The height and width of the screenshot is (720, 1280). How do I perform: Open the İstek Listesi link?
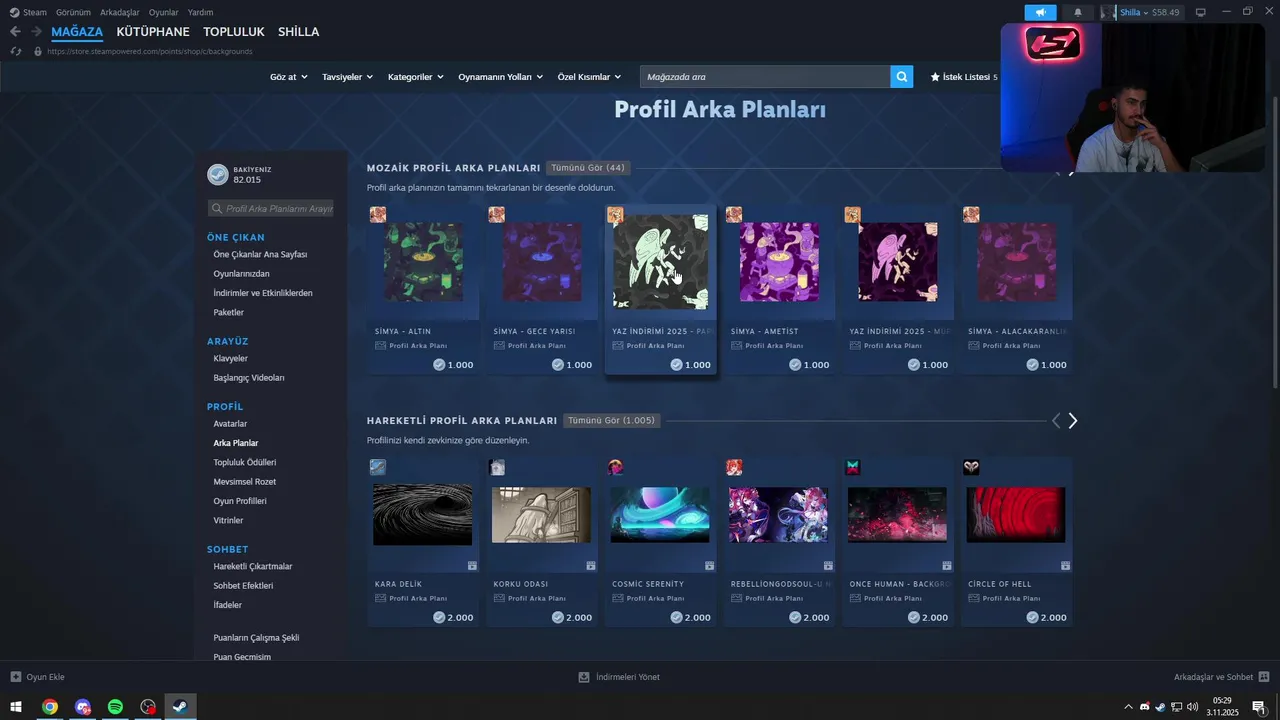click(x=964, y=77)
